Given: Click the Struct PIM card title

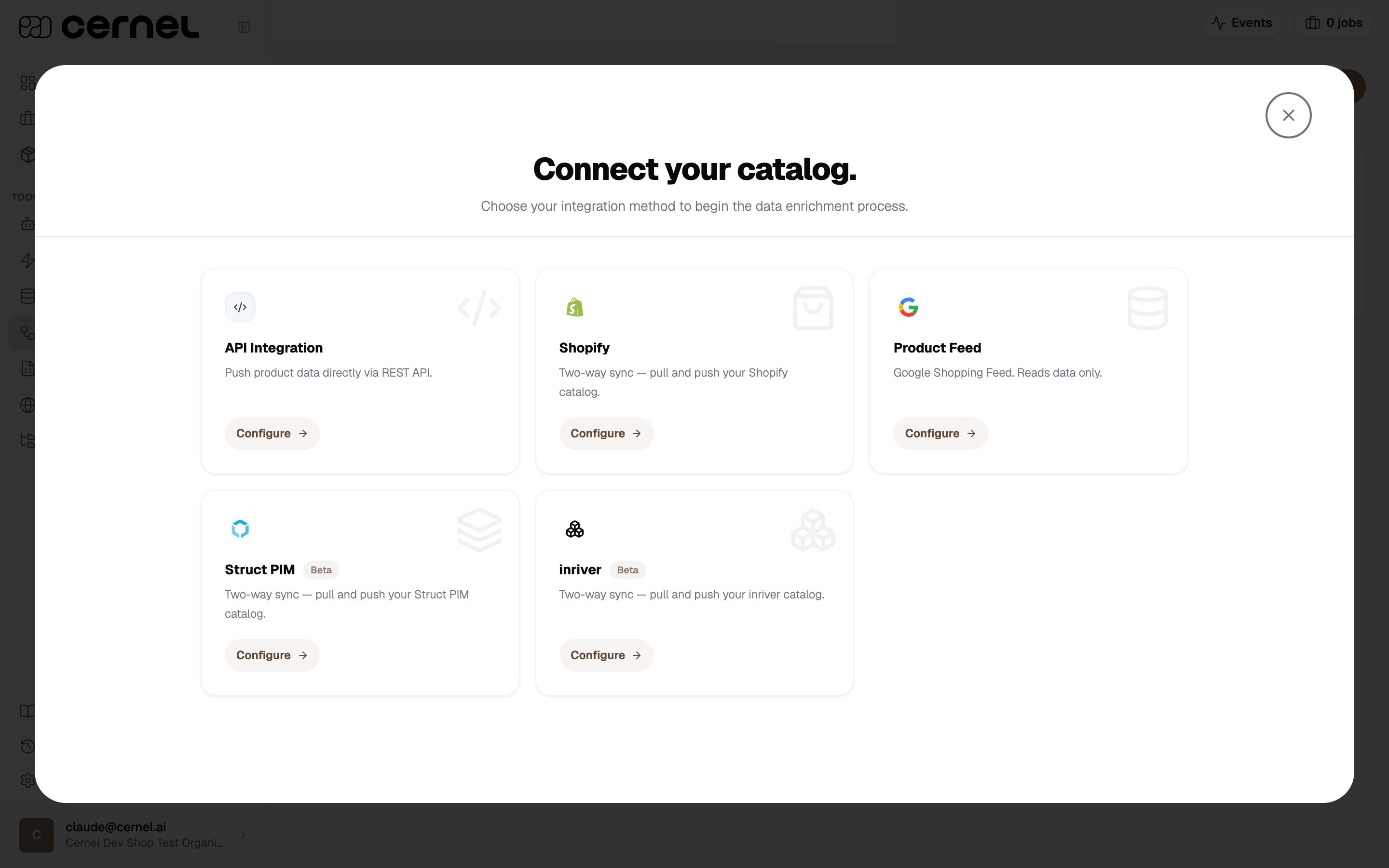Looking at the screenshot, I should tap(259, 570).
